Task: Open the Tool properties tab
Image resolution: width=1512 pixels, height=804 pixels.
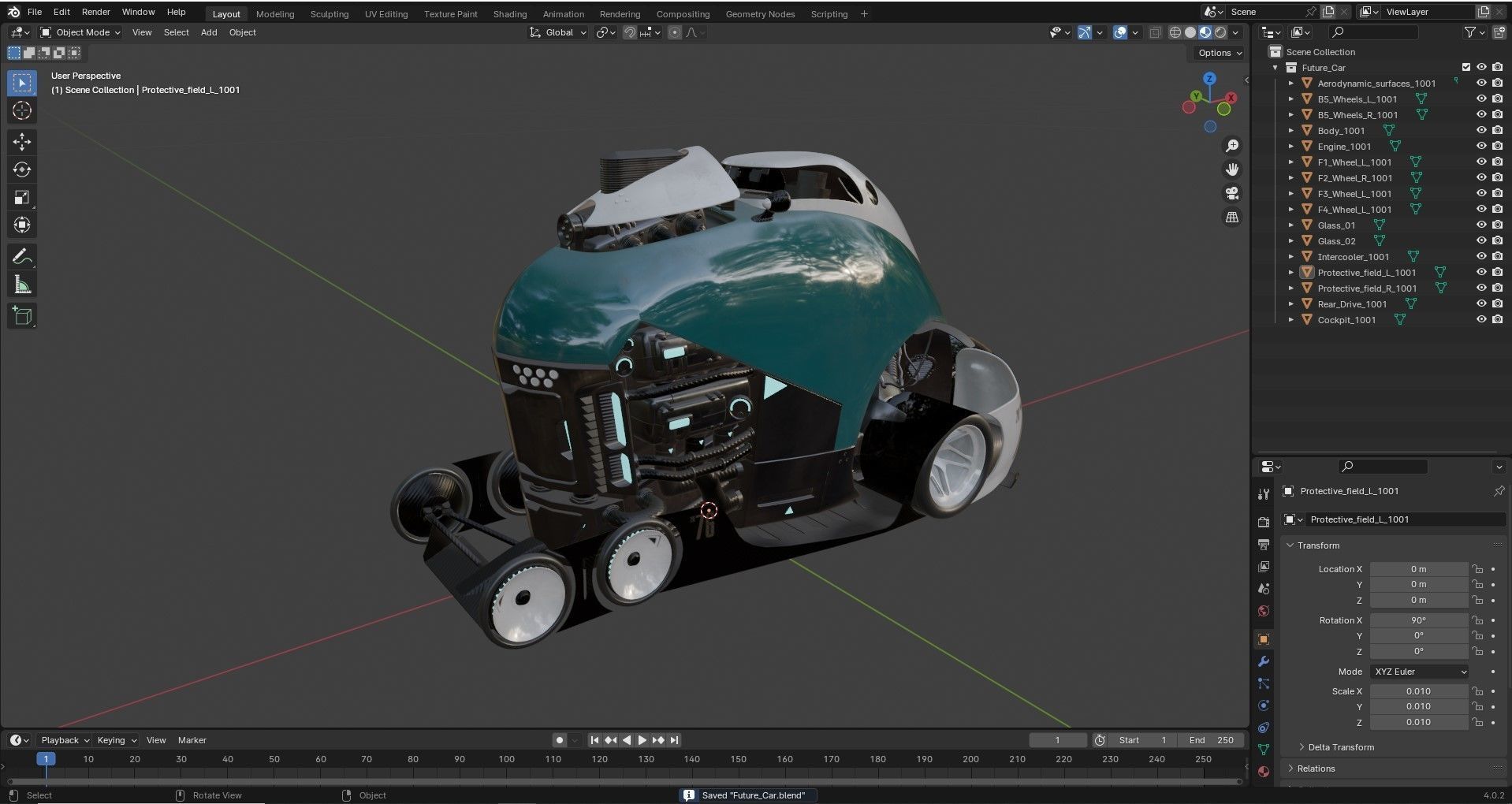Action: (x=1264, y=494)
